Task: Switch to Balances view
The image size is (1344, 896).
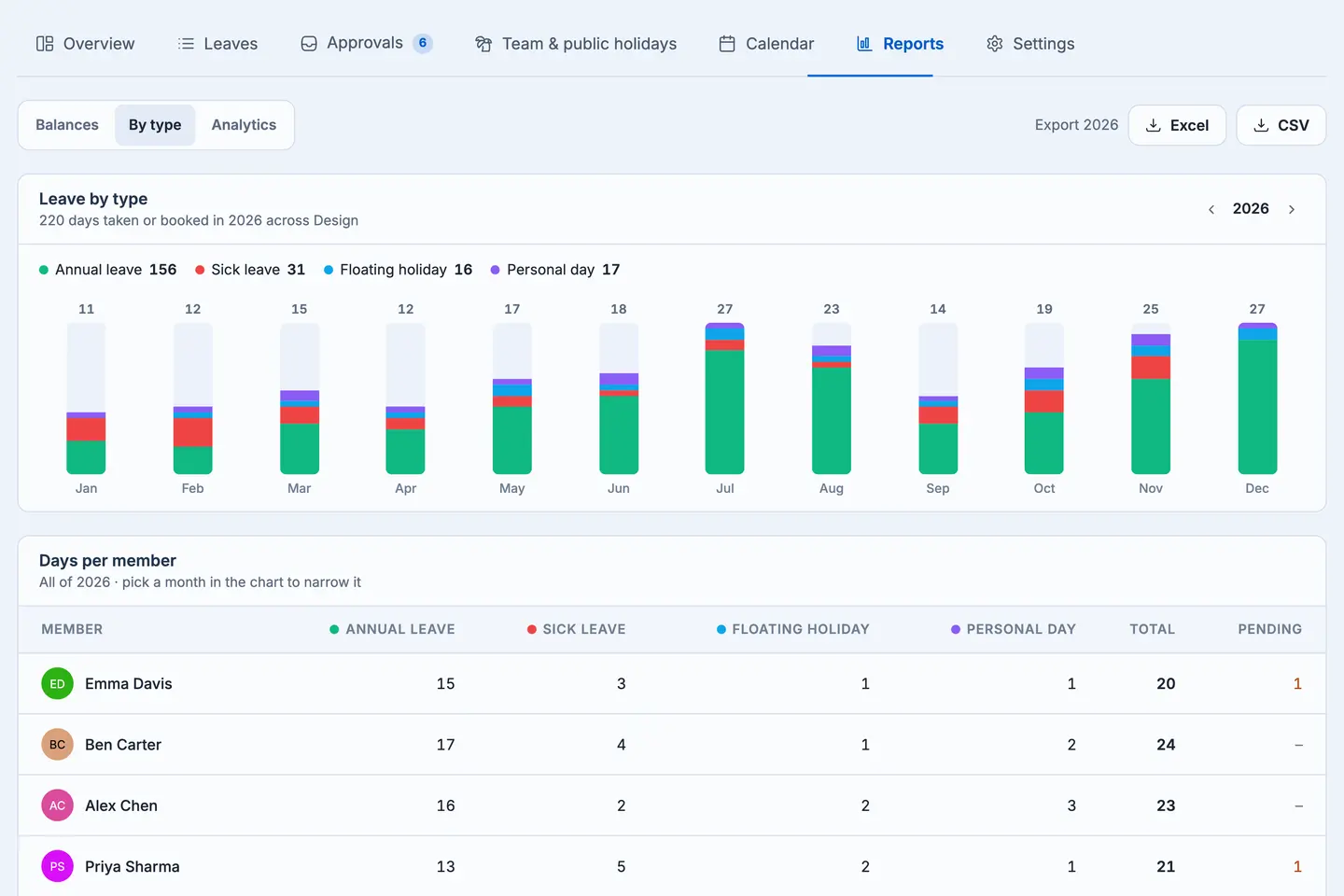Action: click(x=67, y=125)
